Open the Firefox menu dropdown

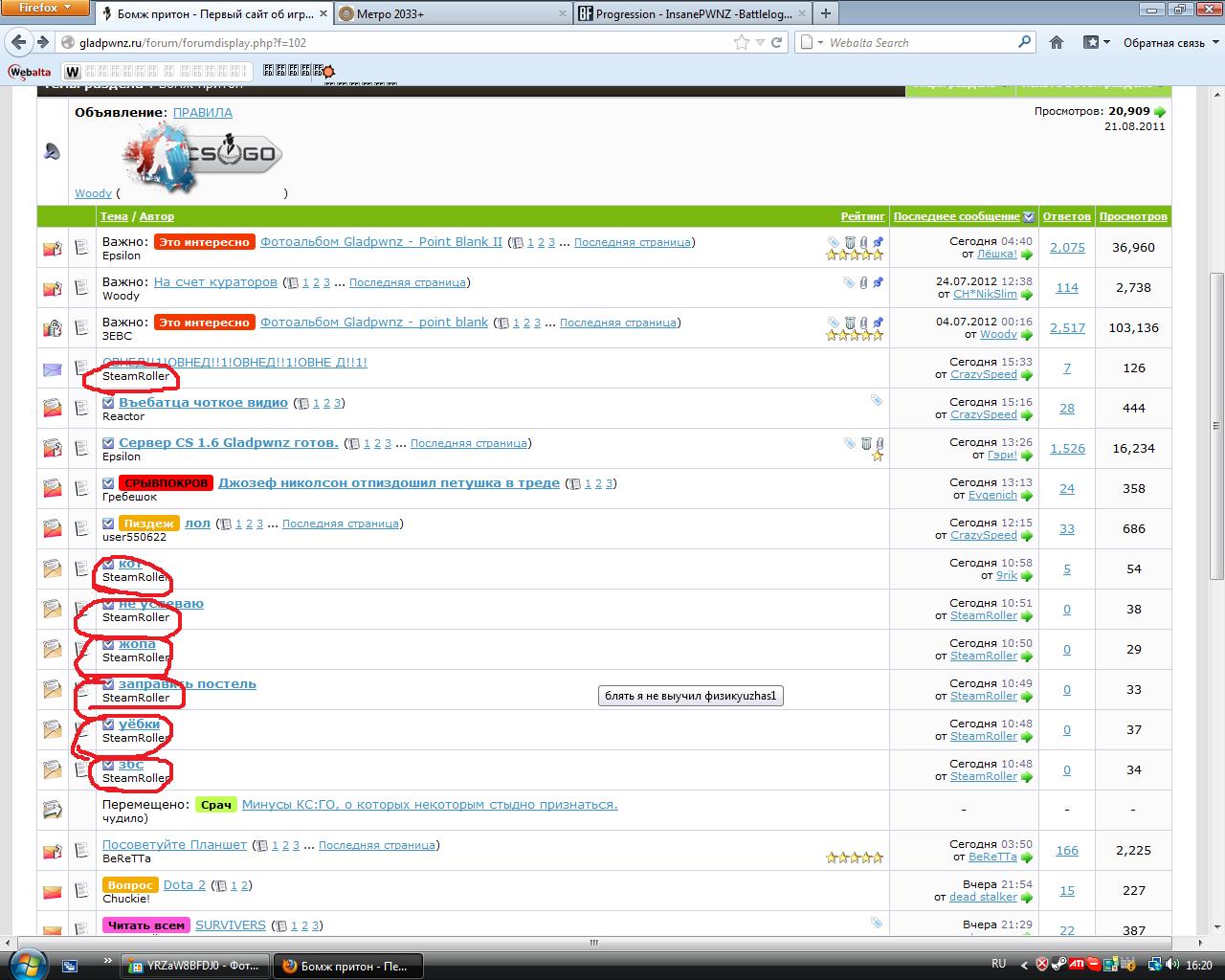[x=45, y=8]
